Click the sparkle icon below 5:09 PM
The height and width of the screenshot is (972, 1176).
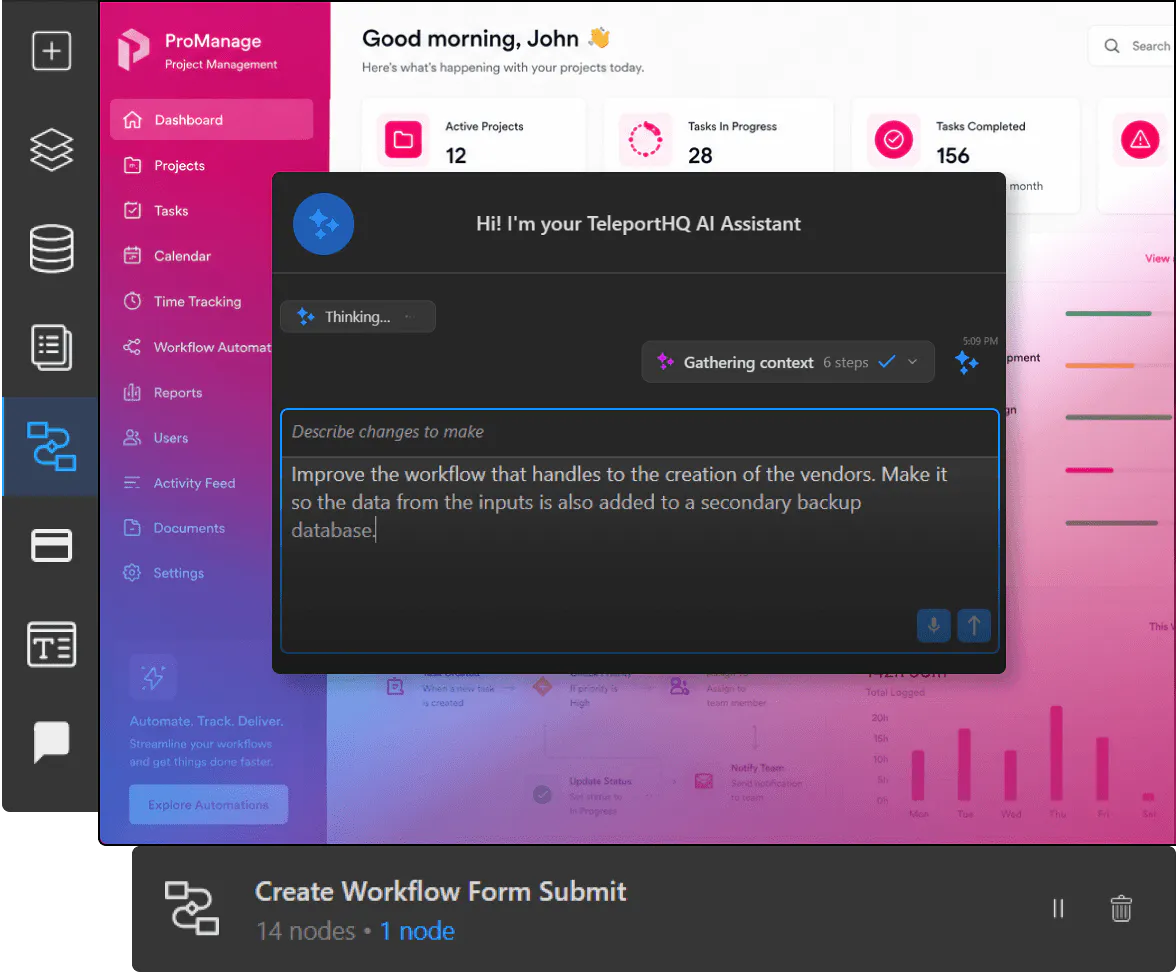(x=967, y=364)
